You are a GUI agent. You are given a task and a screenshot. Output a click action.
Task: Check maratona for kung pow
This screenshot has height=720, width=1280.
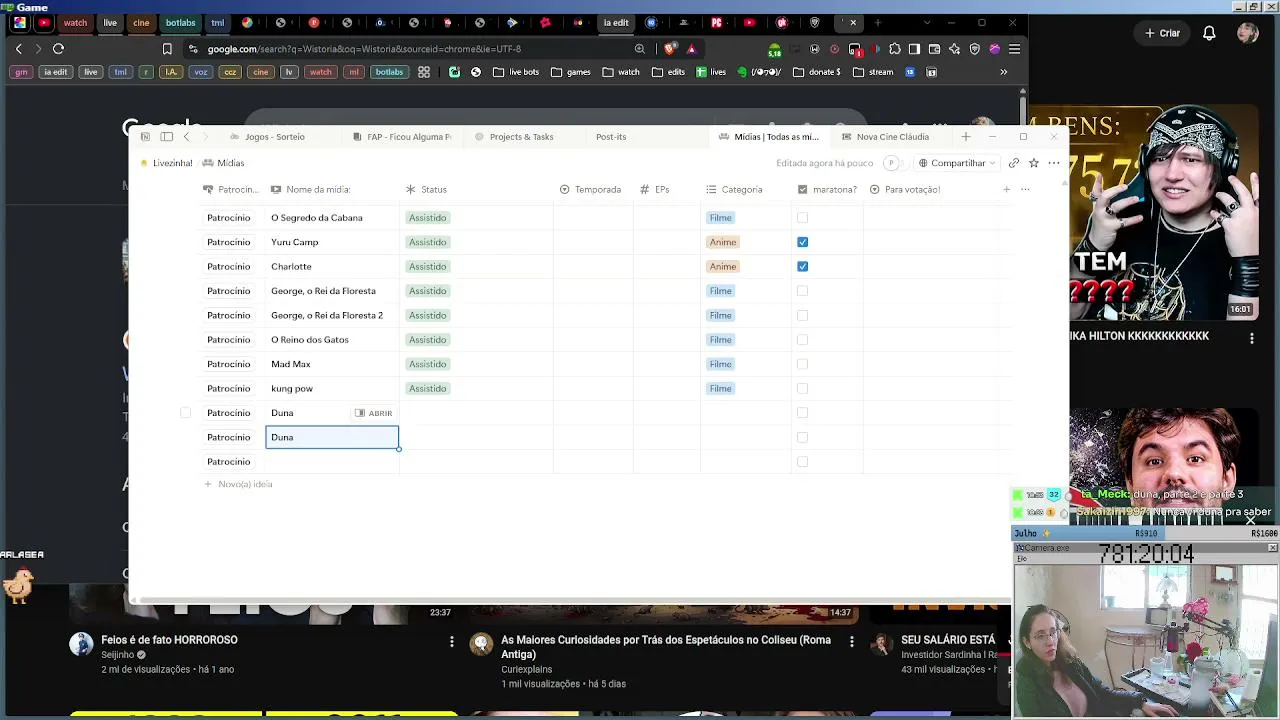[802, 389]
